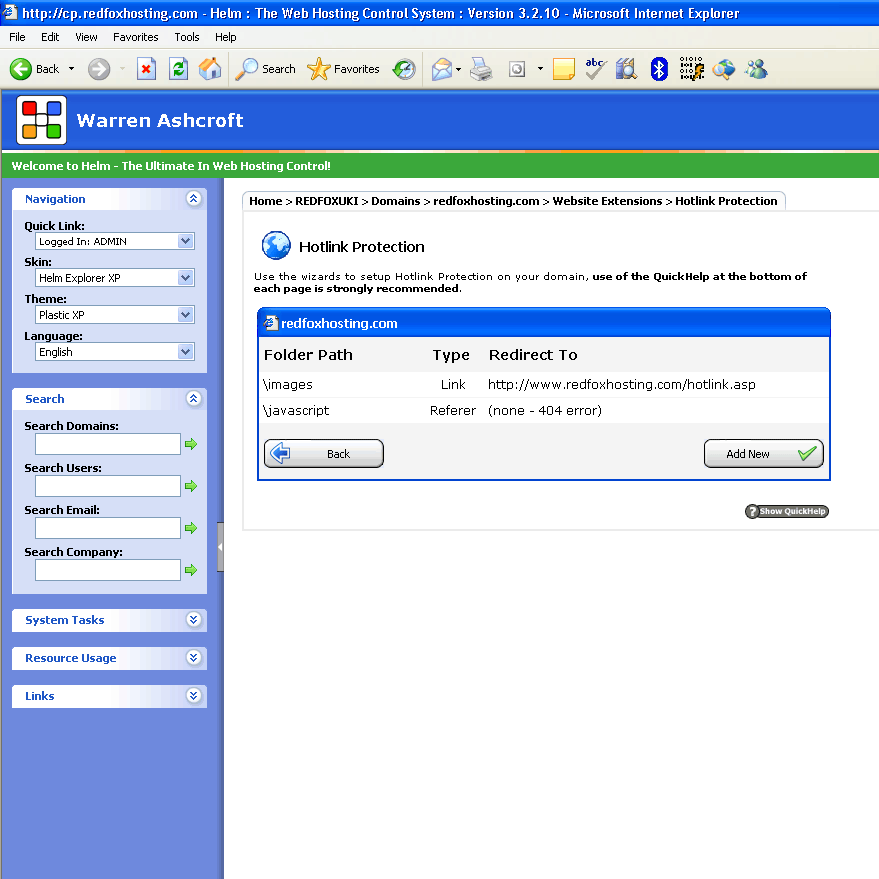Open the Edit menu
Image resolution: width=879 pixels, height=879 pixels.
(50, 37)
